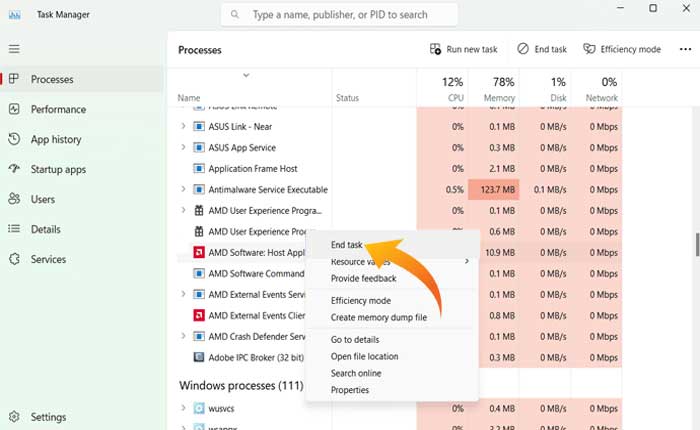Click the End task toolbar button

pos(542,49)
